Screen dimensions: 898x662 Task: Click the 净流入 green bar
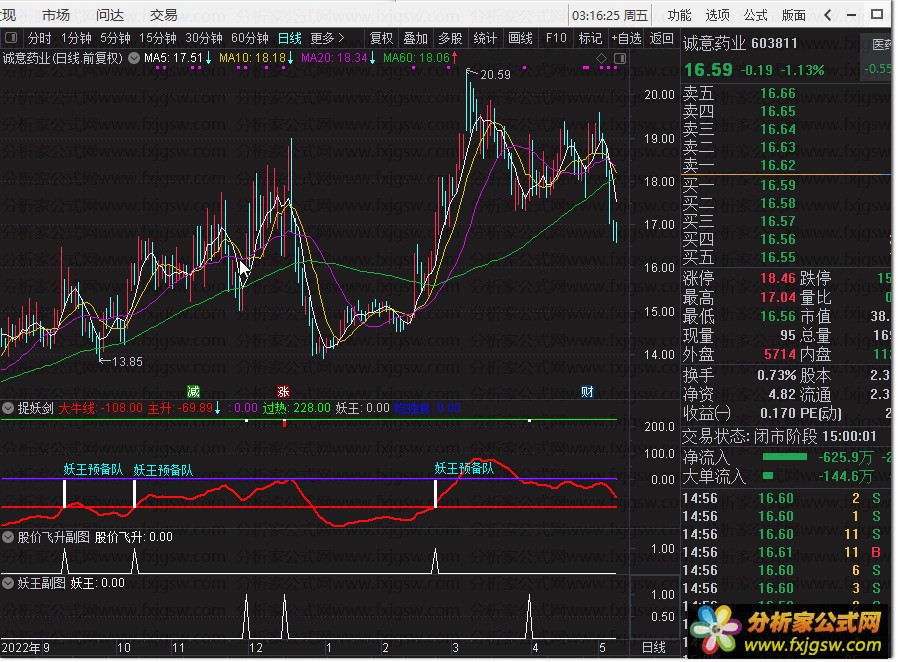pos(785,457)
